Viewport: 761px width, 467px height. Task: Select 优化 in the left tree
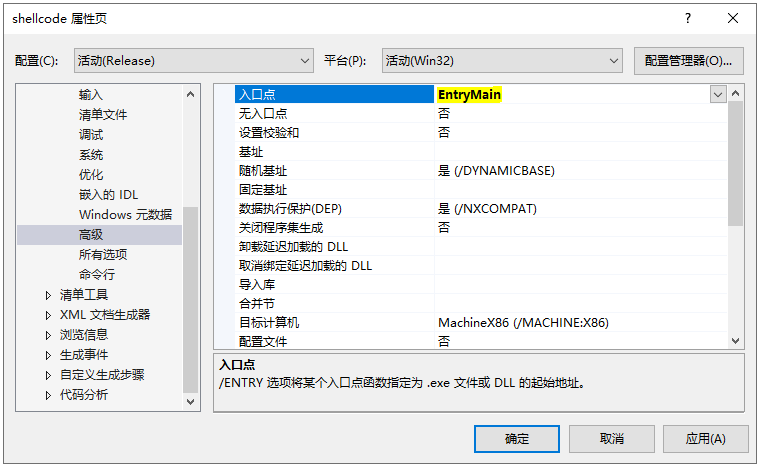tap(91, 175)
